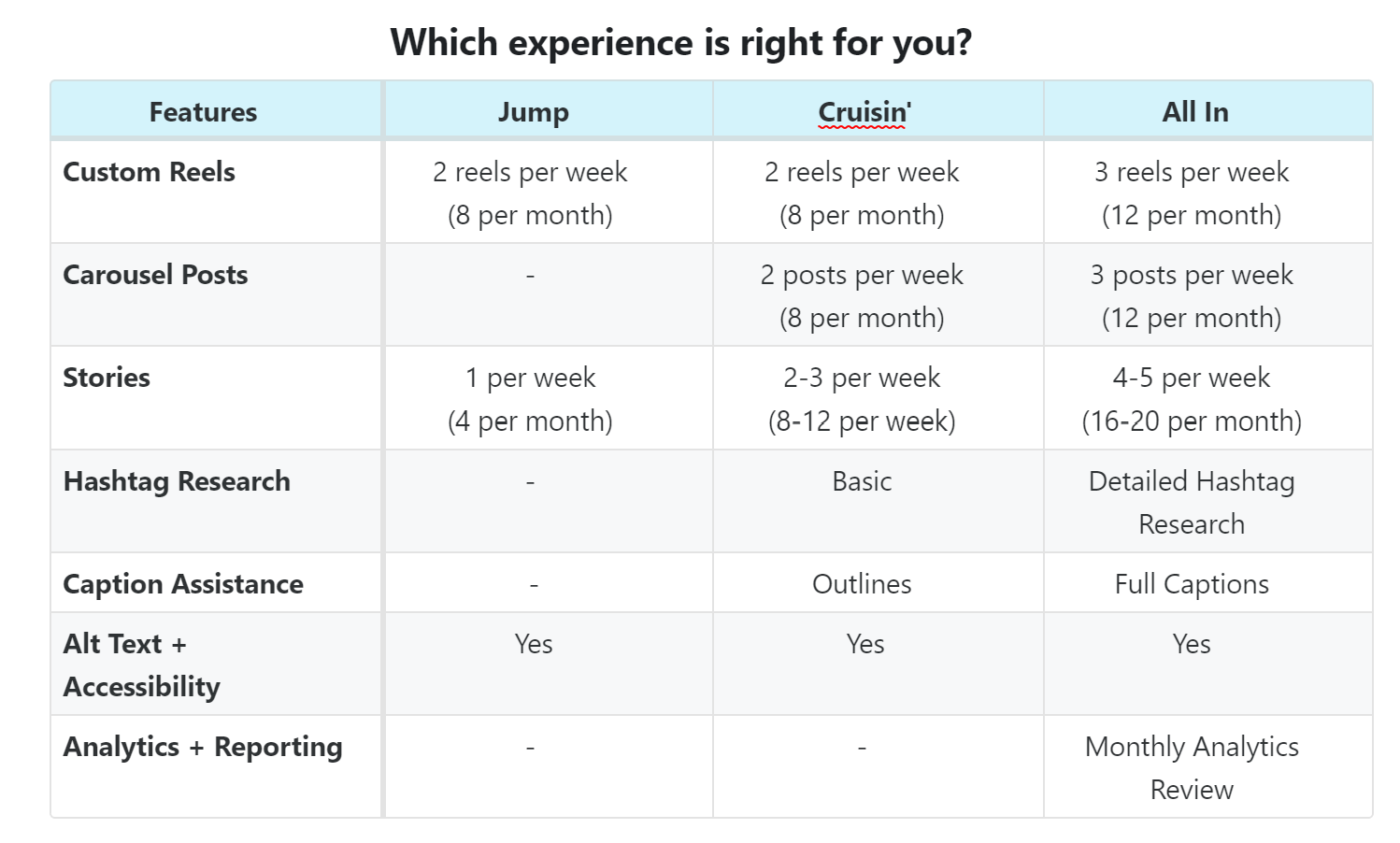Click the misspelled Cruisin' header text

coord(864,112)
